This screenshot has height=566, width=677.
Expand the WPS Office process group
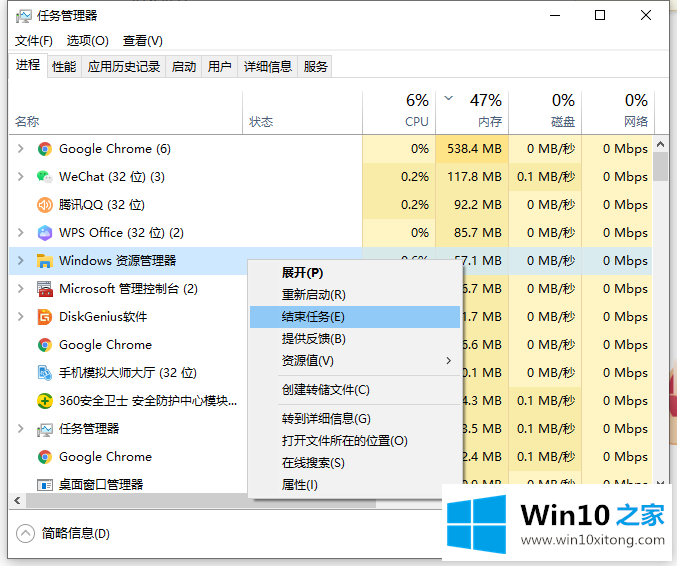pyautogui.click(x=20, y=233)
